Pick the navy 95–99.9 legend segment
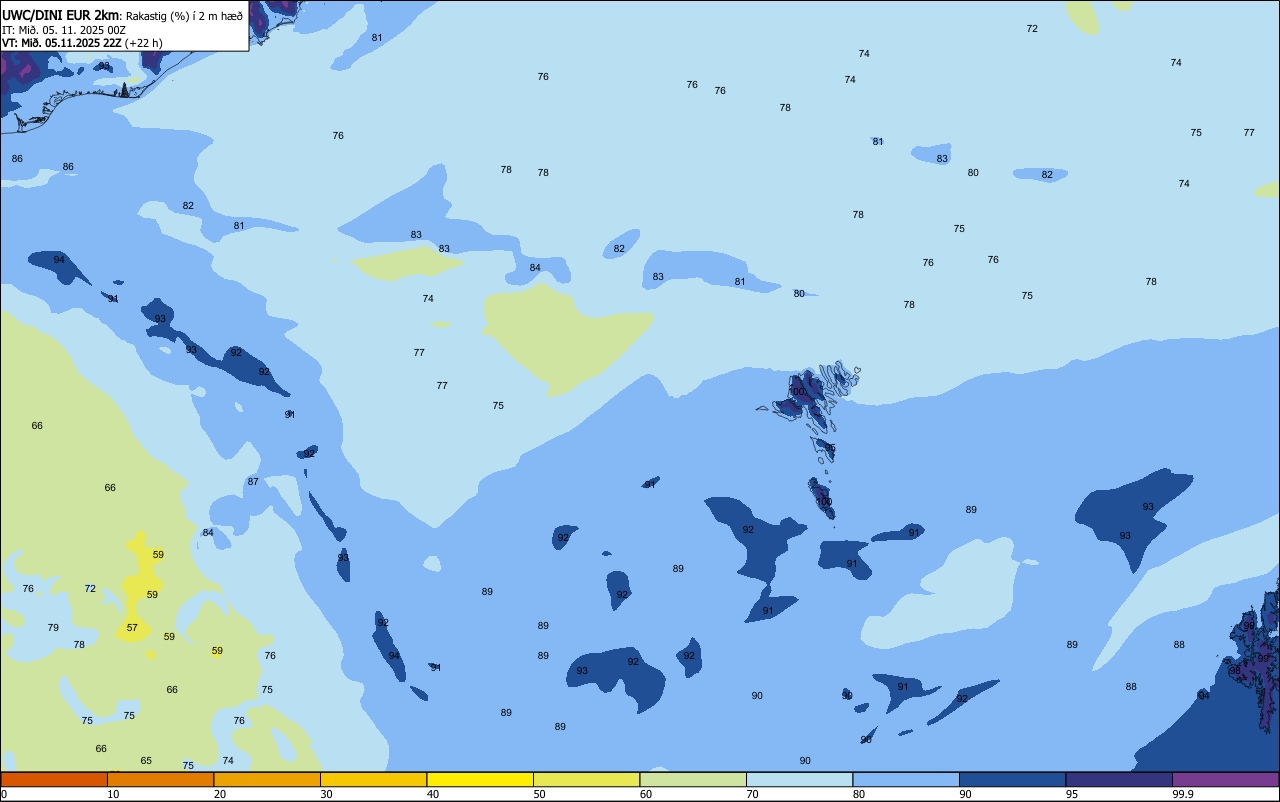Image resolution: width=1280 pixels, height=802 pixels. 1119,779
